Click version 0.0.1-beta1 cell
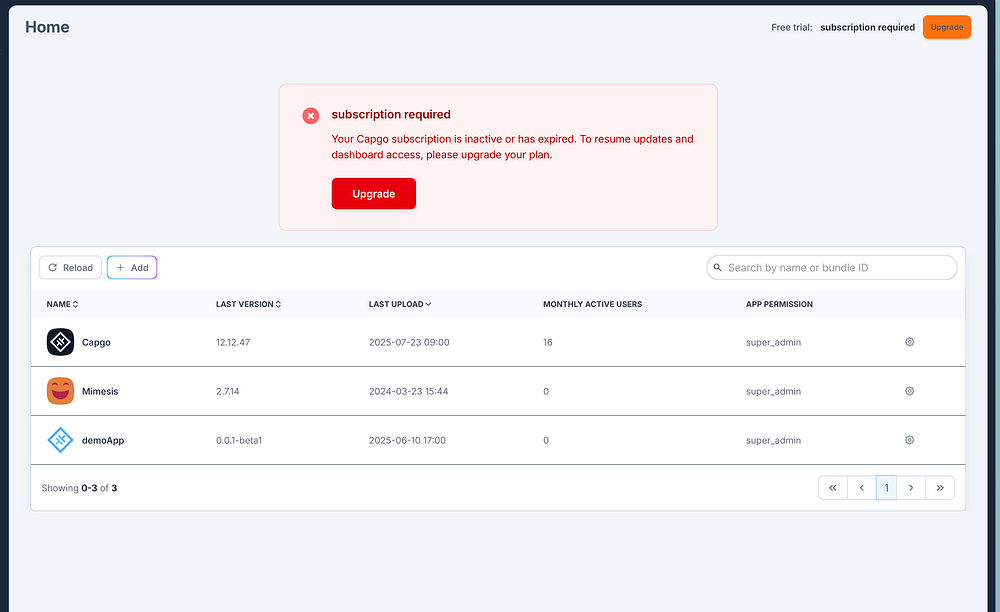Viewport: 1000px width, 612px height. [x=239, y=441]
